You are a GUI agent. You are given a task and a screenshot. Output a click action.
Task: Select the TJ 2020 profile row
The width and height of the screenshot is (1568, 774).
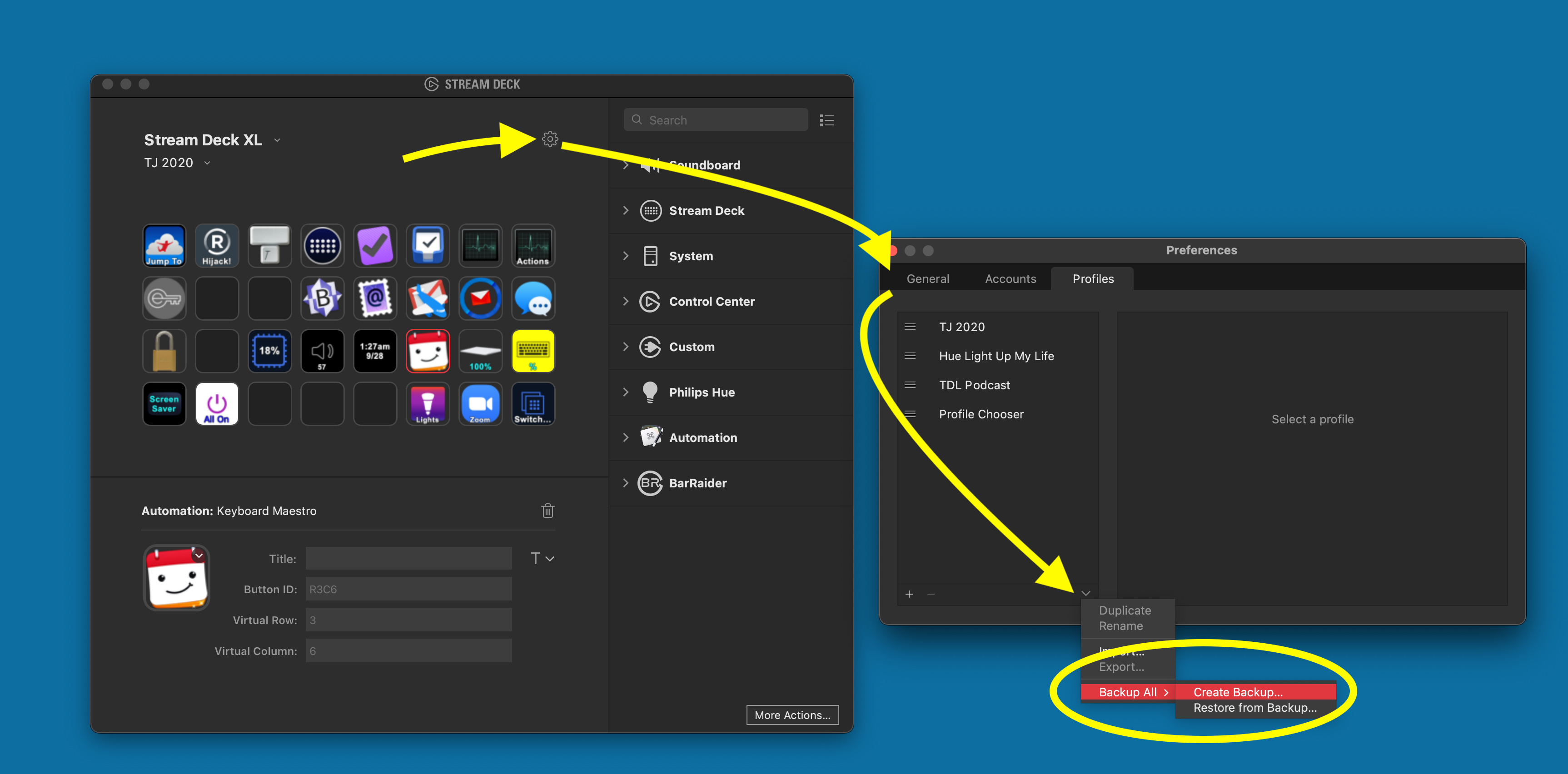[998, 327]
